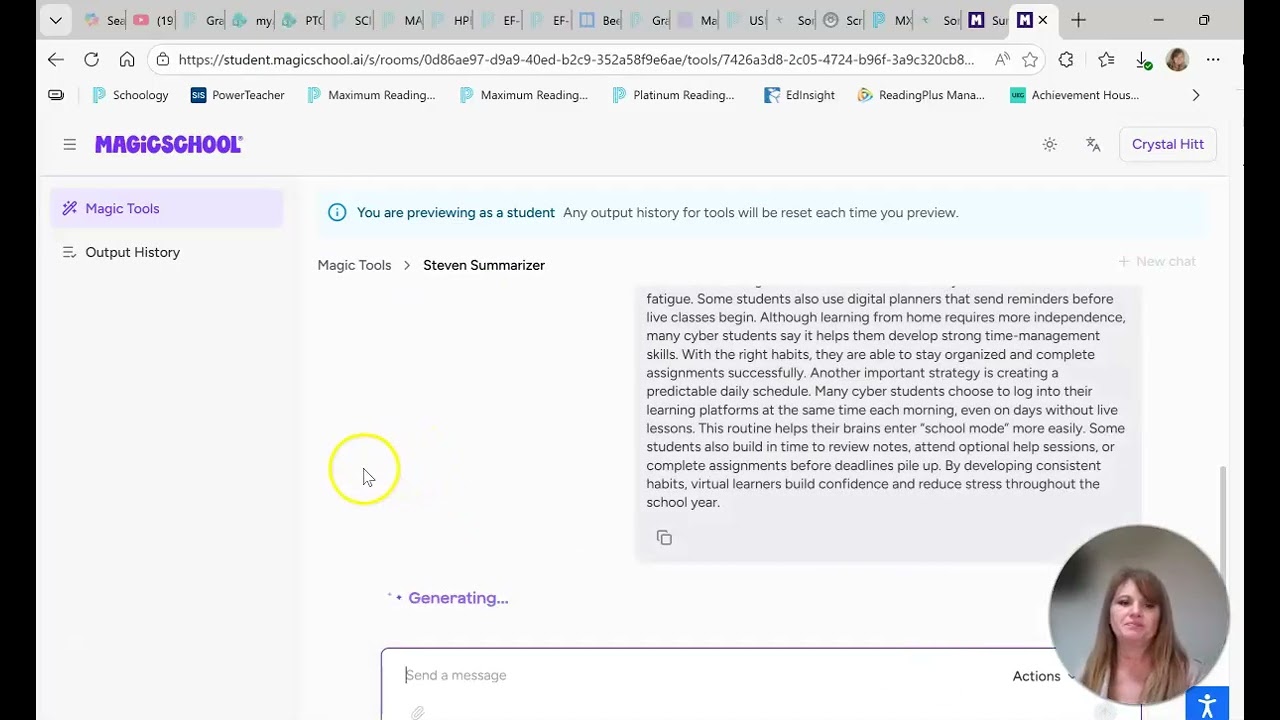The image size is (1280, 720).
Task: Click the bookmarks bar leftmost icon
Action: coord(56,95)
